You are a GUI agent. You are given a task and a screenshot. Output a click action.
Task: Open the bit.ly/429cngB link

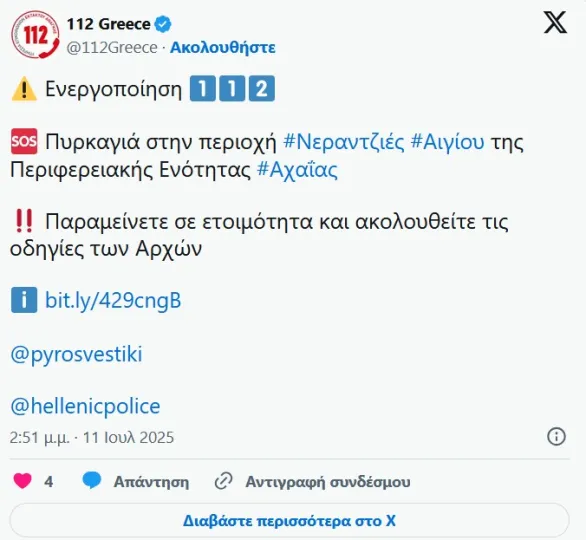(x=113, y=300)
